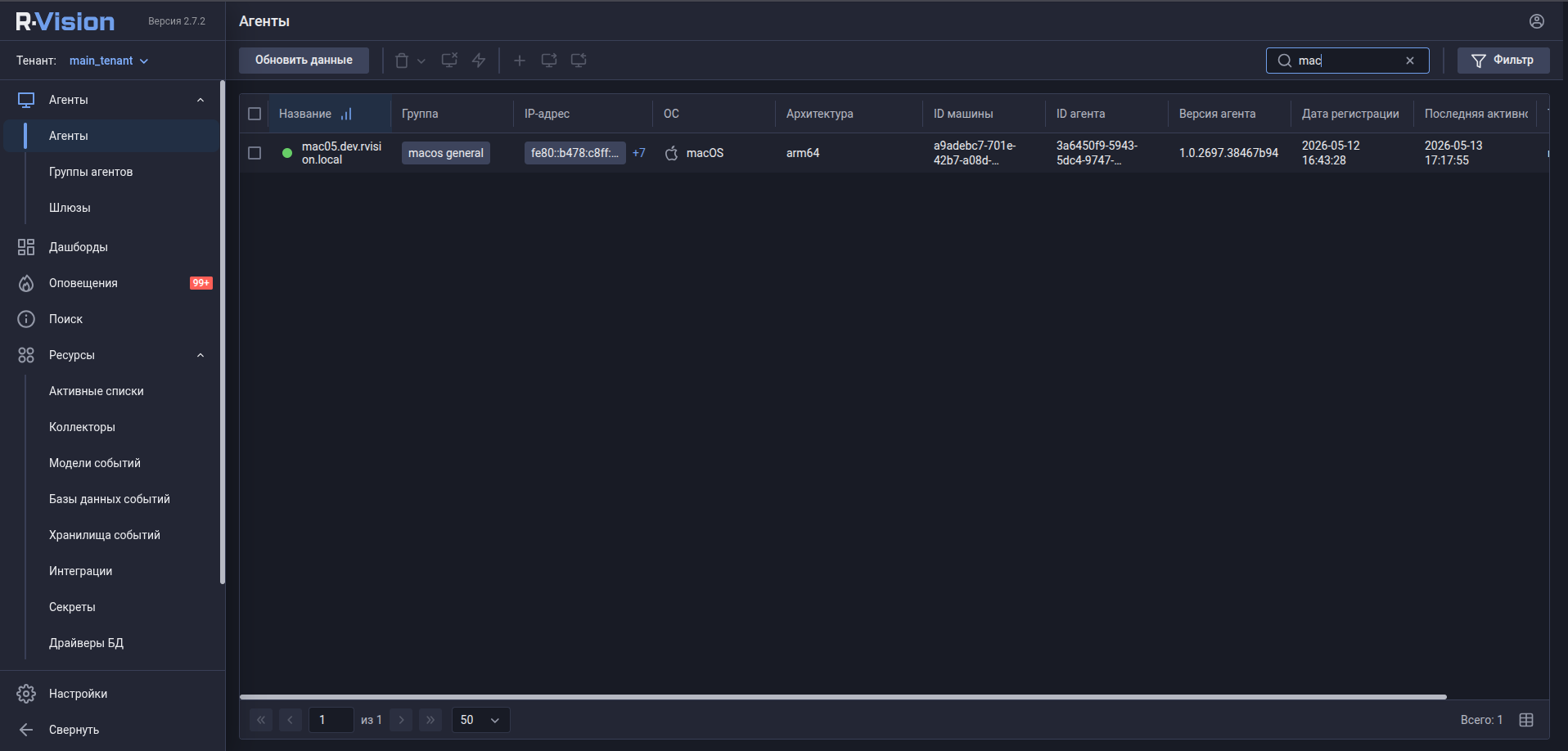Go to previous page arrow button
Image resolution: width=1568 pixels, height=751 pixels.
click(291, 720)
